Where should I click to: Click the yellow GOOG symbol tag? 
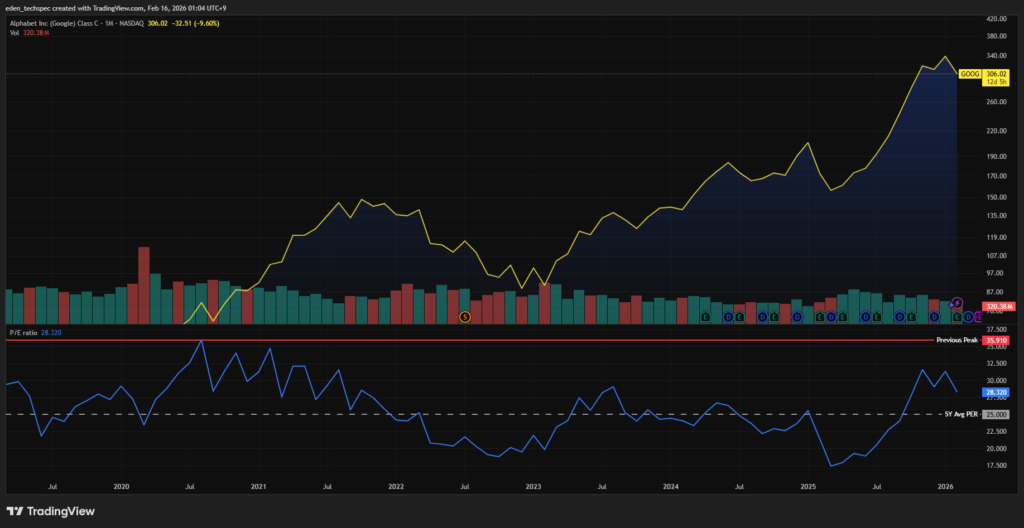point(969,74)
